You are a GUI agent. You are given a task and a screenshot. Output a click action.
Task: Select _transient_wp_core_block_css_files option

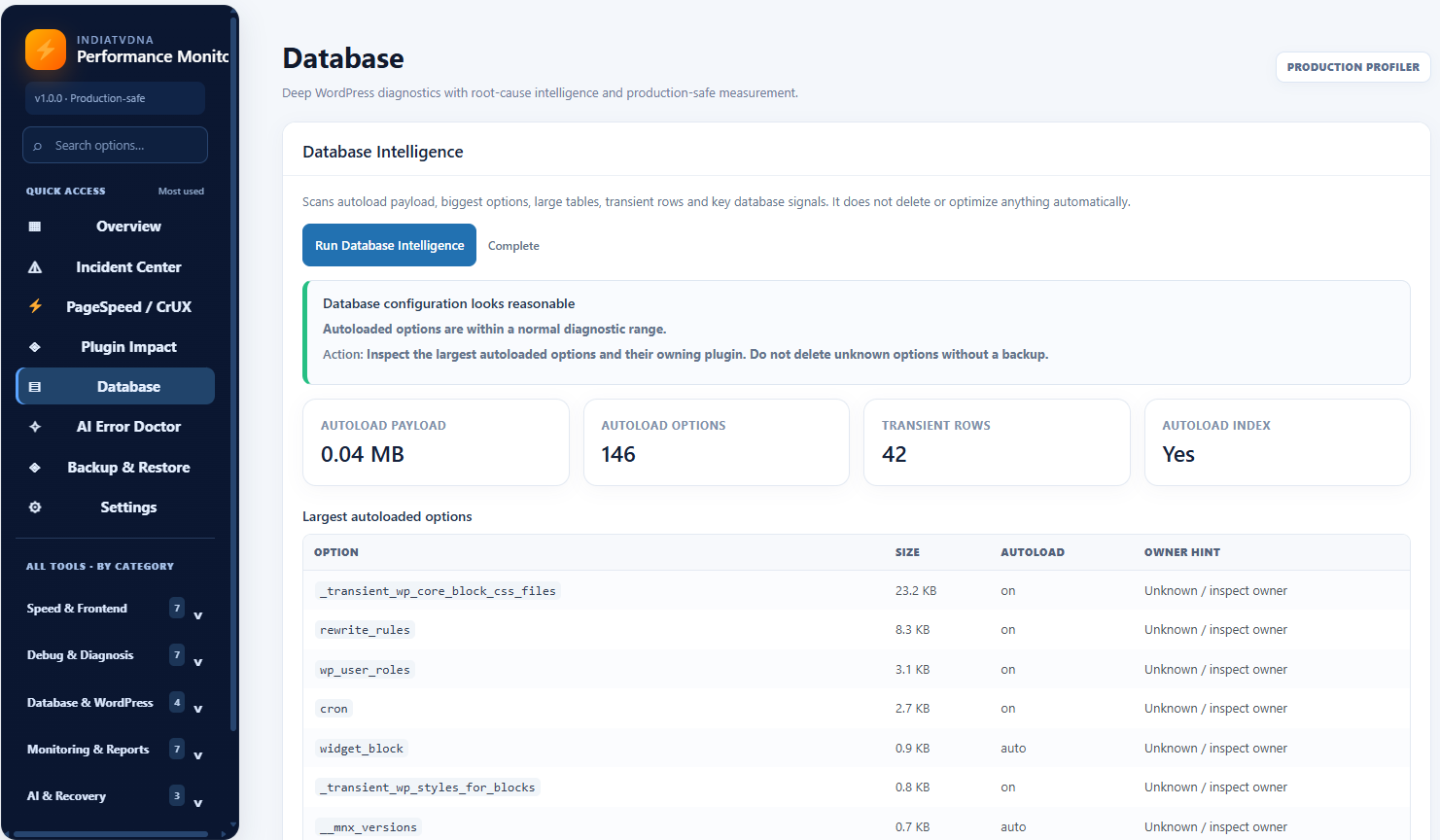click(439, 591)
